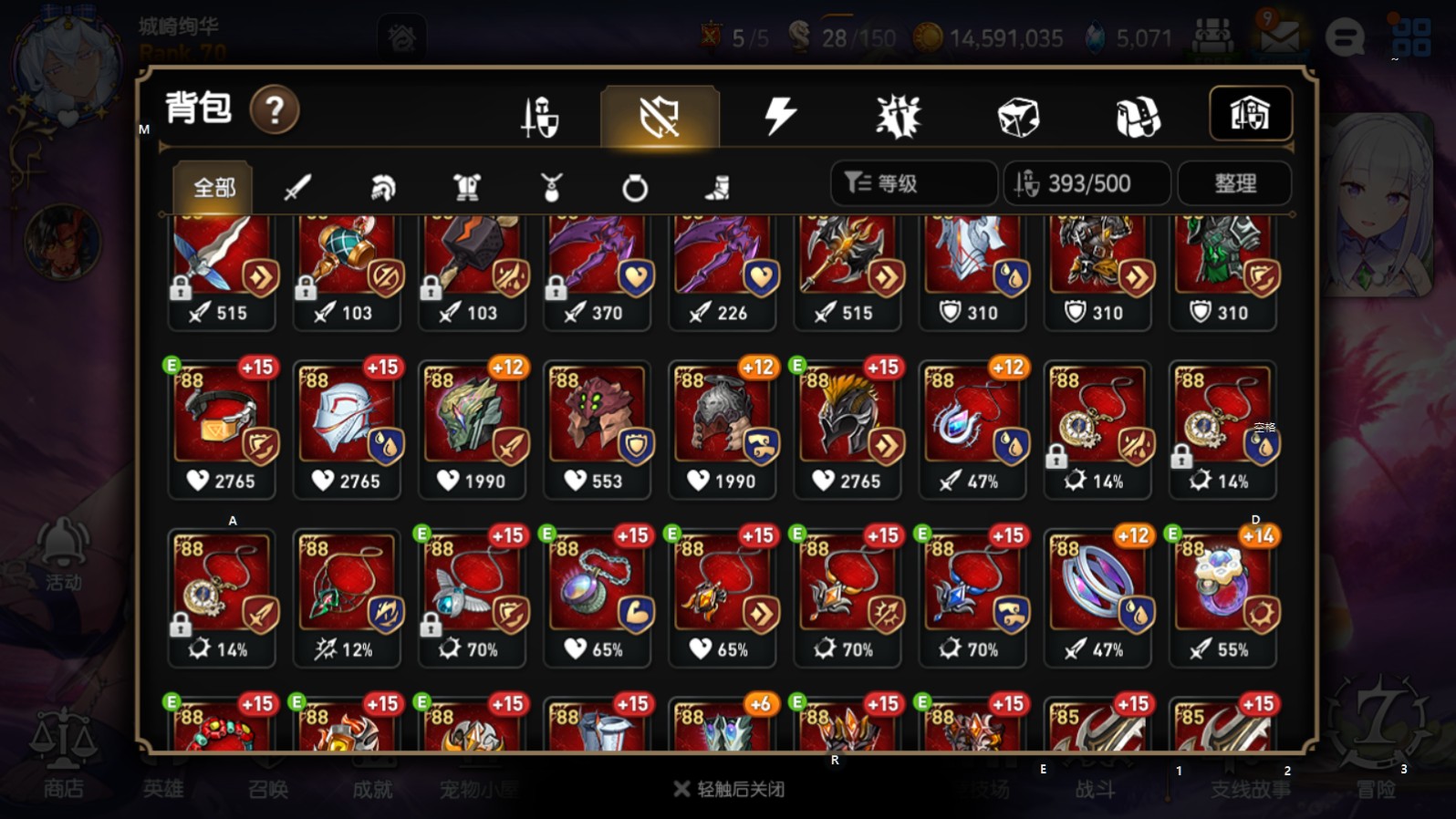Open the 393/500 inventory capacity button

tap(1087, 183)
